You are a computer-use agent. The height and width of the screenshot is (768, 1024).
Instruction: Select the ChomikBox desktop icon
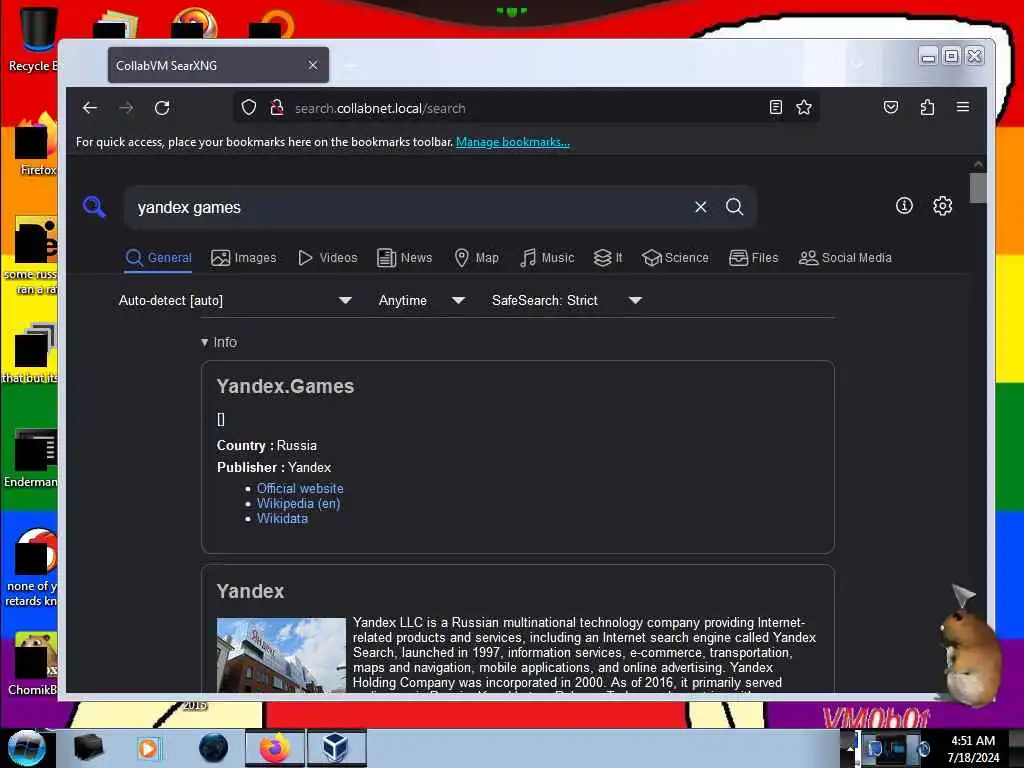(x=34, y=663)
